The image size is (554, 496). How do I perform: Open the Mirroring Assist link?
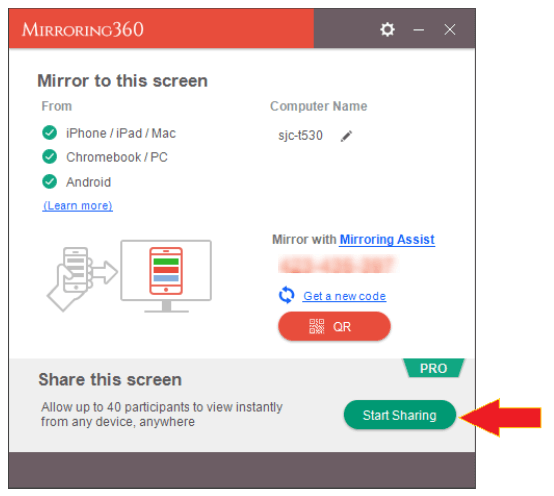387,240
